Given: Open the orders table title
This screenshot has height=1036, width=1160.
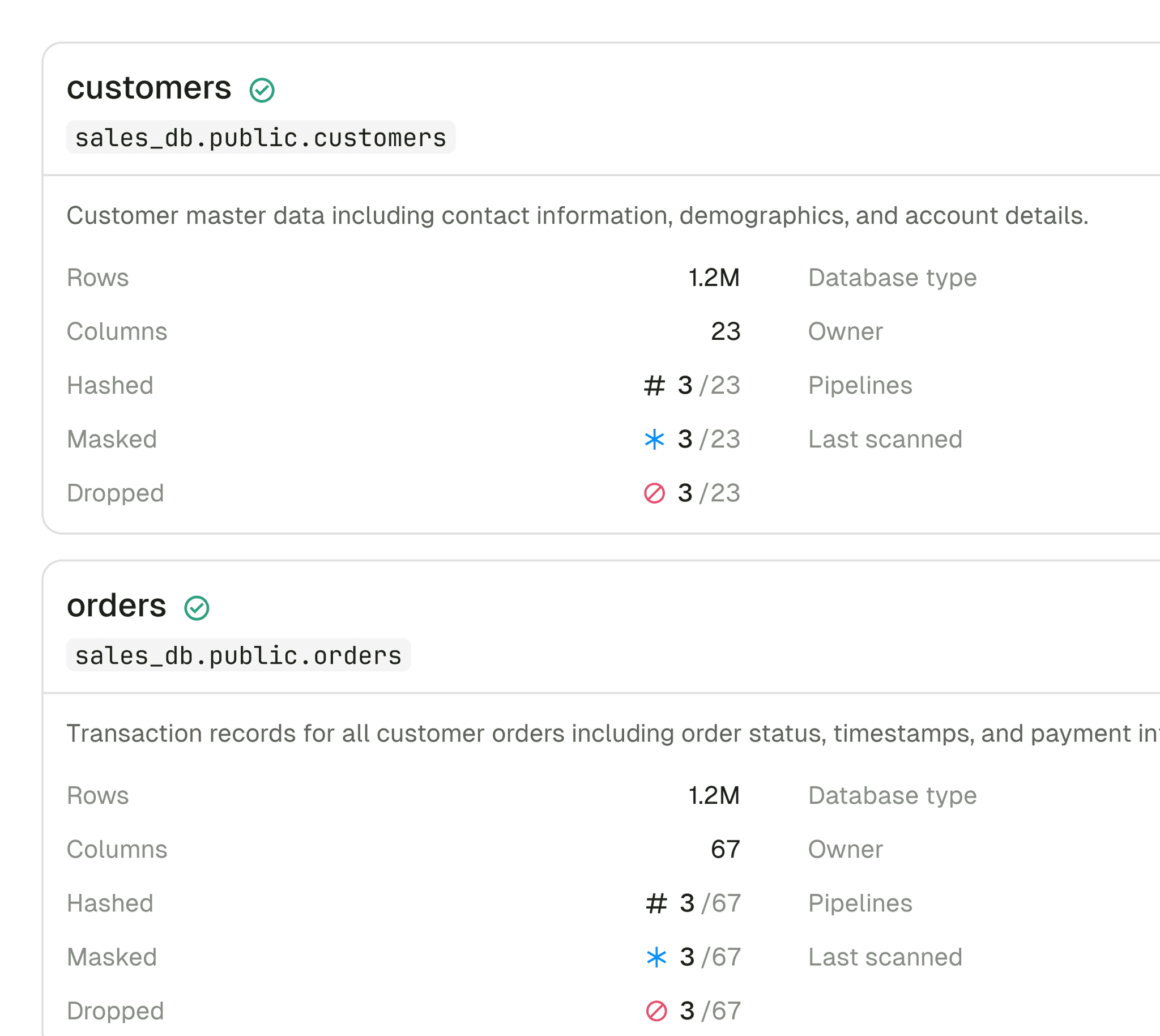Looking at the screenshot, I should 117,606.
